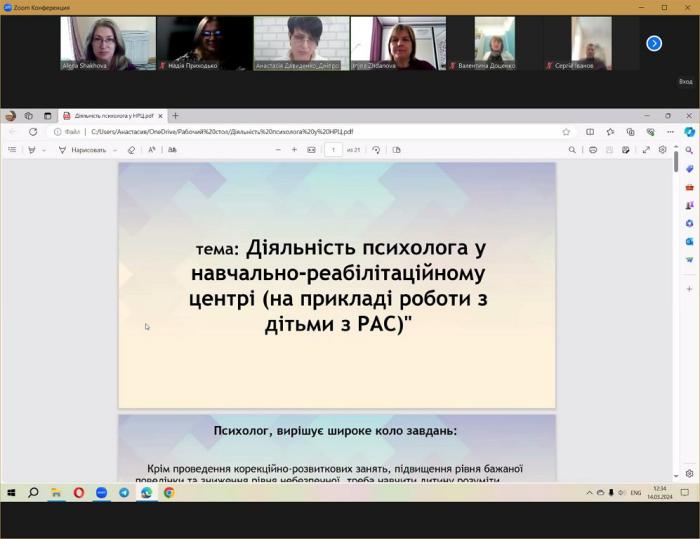Image resolution: width=700 pixels, height=539 pixels.
Task: Switch to Zoom app in taskbar
Action: pos(101,493)
